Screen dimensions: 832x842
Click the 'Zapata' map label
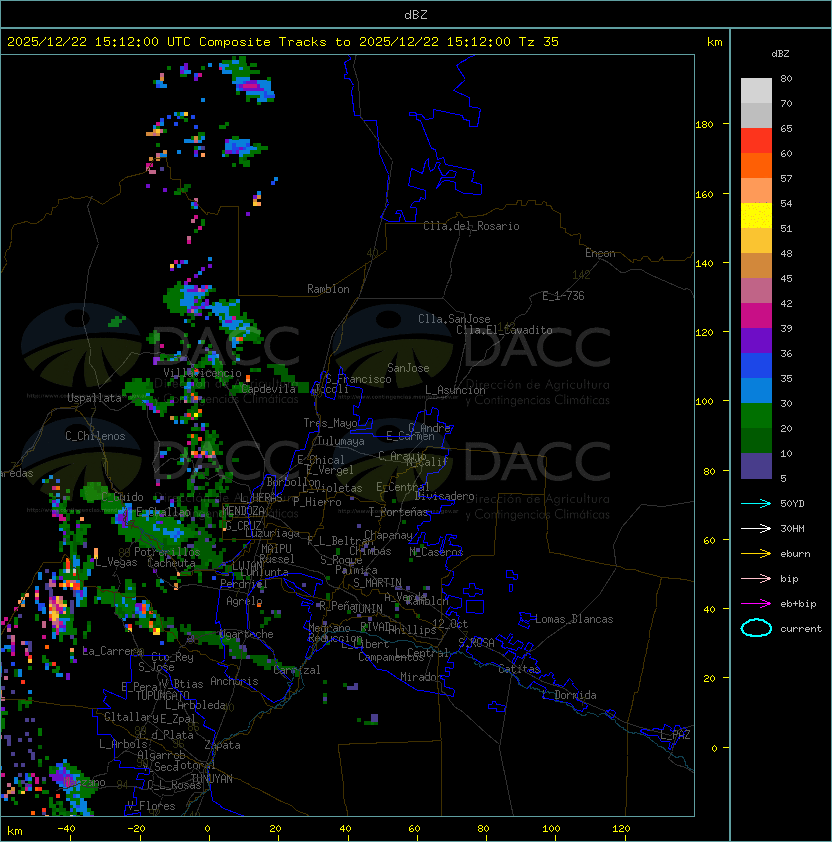[222, 745]
